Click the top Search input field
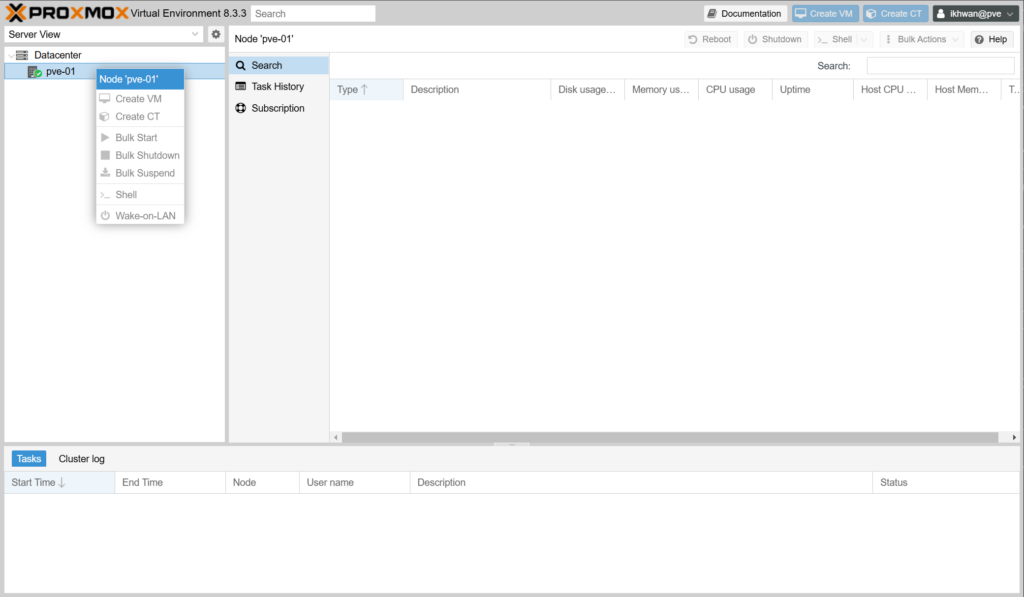This screenshot has width=1024, height=597. (313, 14)
